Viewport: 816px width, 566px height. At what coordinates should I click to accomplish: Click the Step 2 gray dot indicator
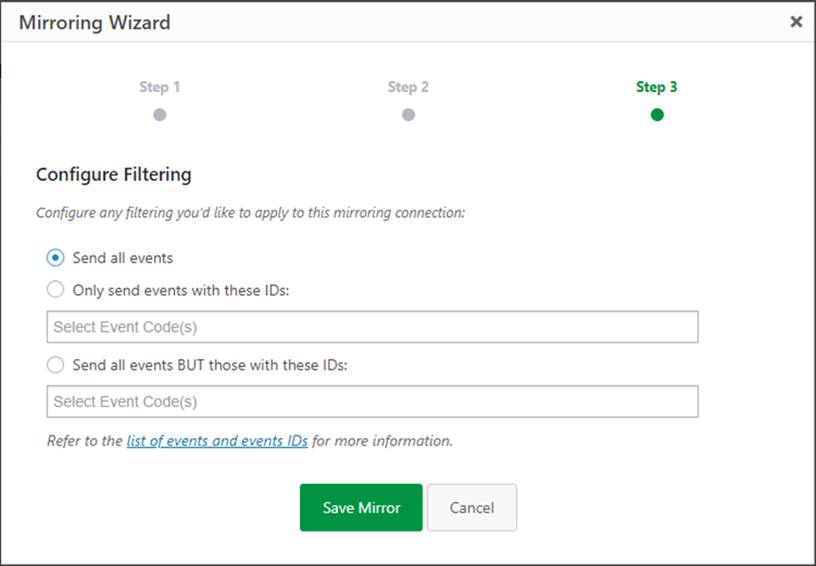tap(408, 115)
